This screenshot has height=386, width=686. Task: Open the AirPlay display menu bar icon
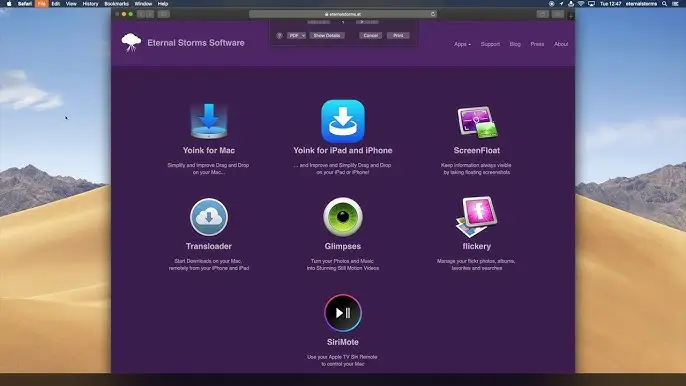coord(591,4)
